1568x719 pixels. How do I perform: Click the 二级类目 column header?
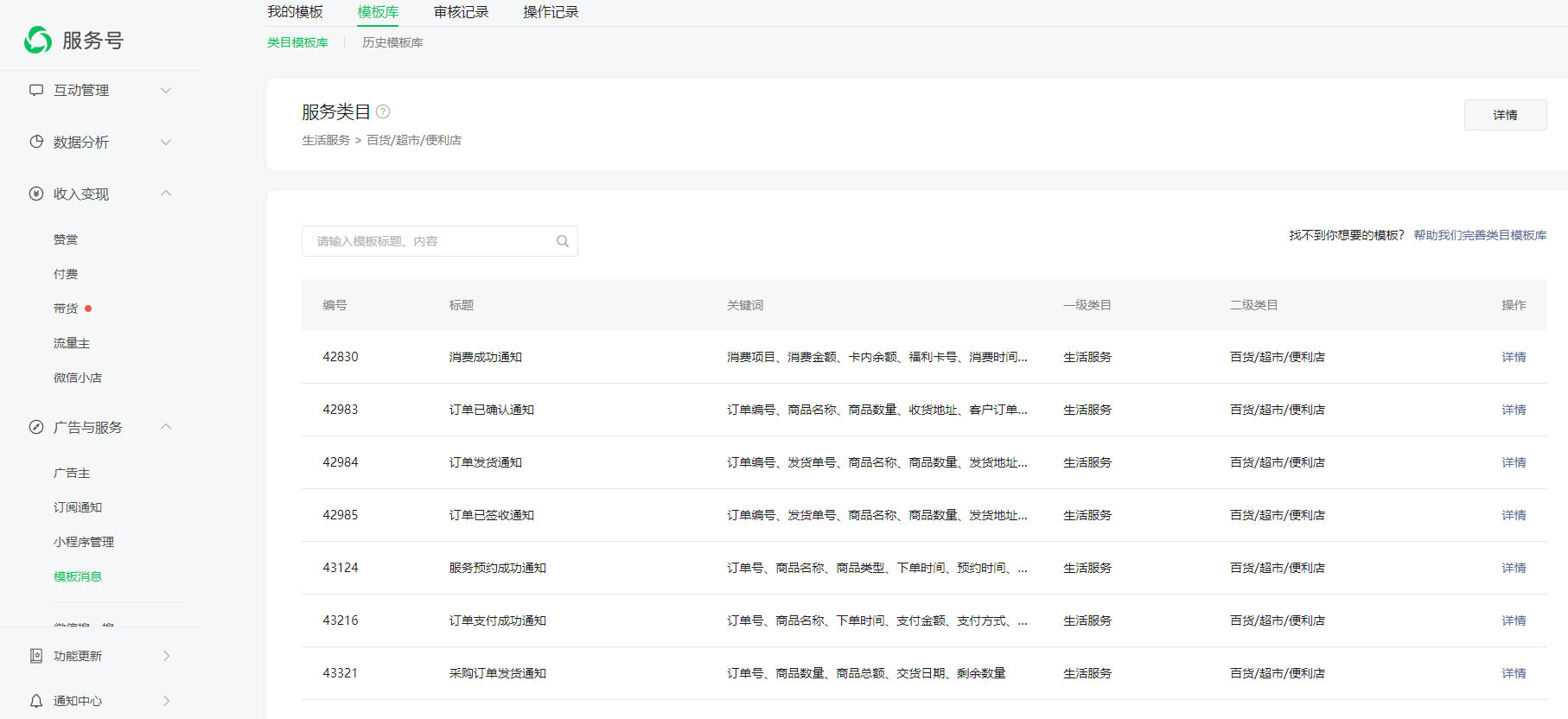point(1254,305)
